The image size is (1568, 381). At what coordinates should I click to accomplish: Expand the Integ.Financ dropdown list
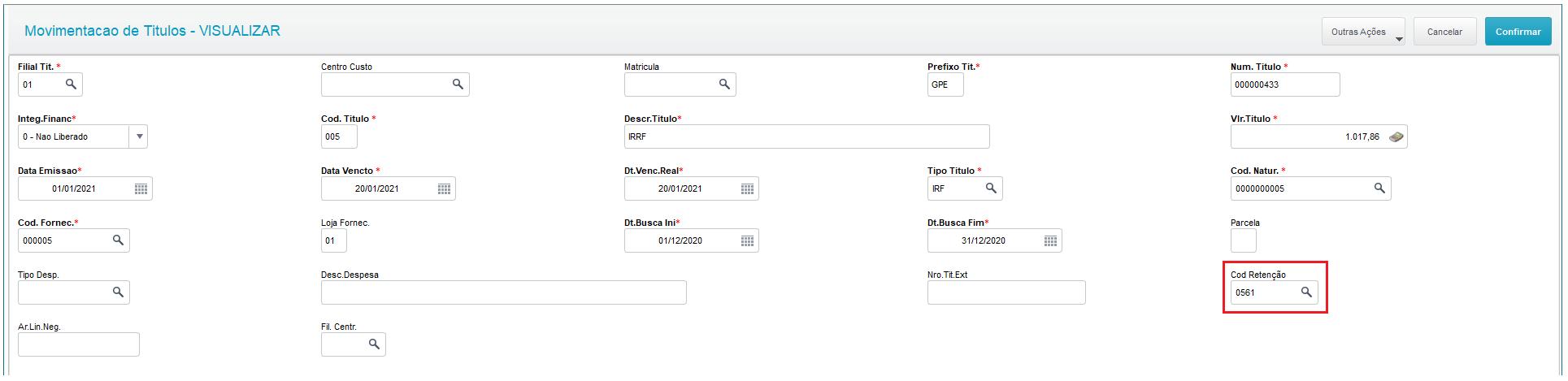pyautogui.click(x=139, y=136)
